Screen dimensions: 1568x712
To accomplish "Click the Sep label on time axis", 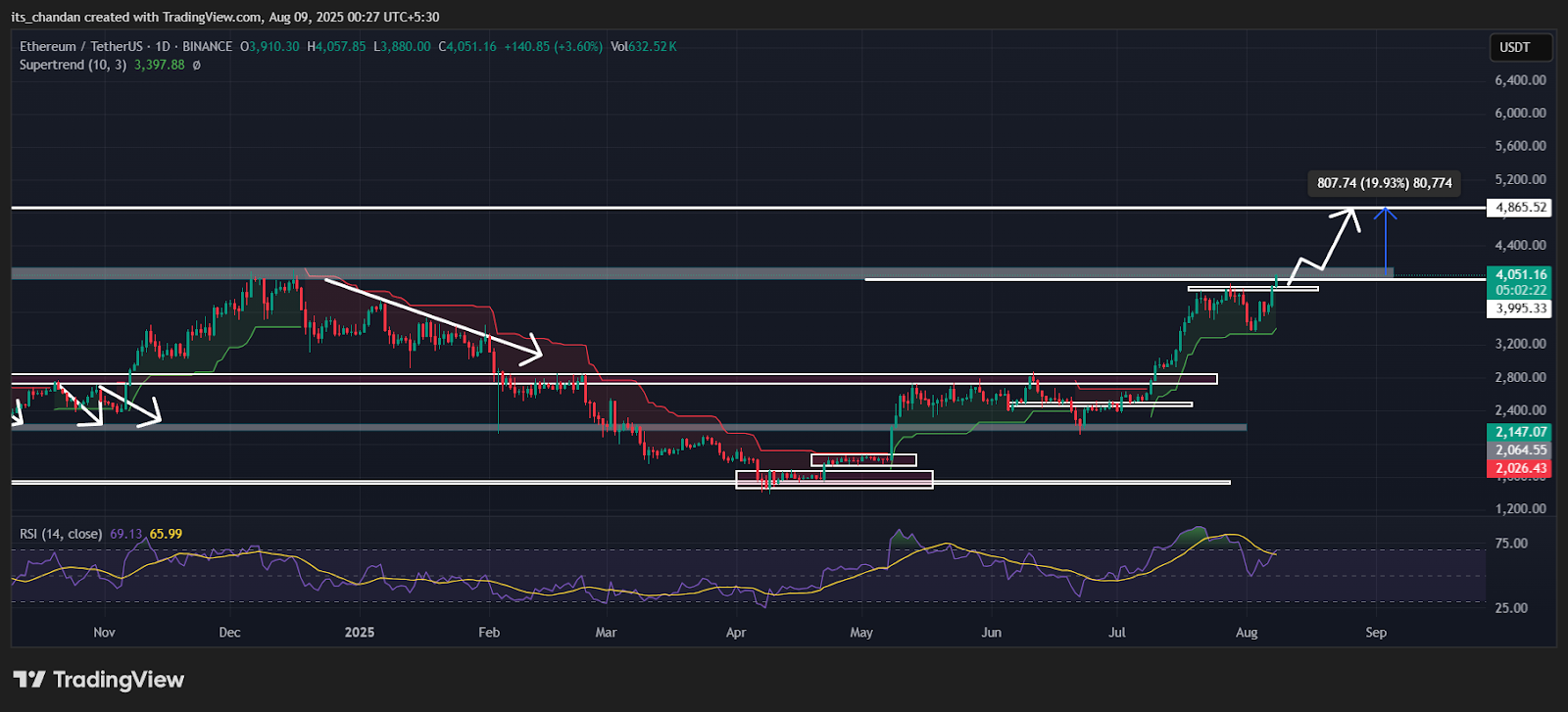I will (1376, 633).
